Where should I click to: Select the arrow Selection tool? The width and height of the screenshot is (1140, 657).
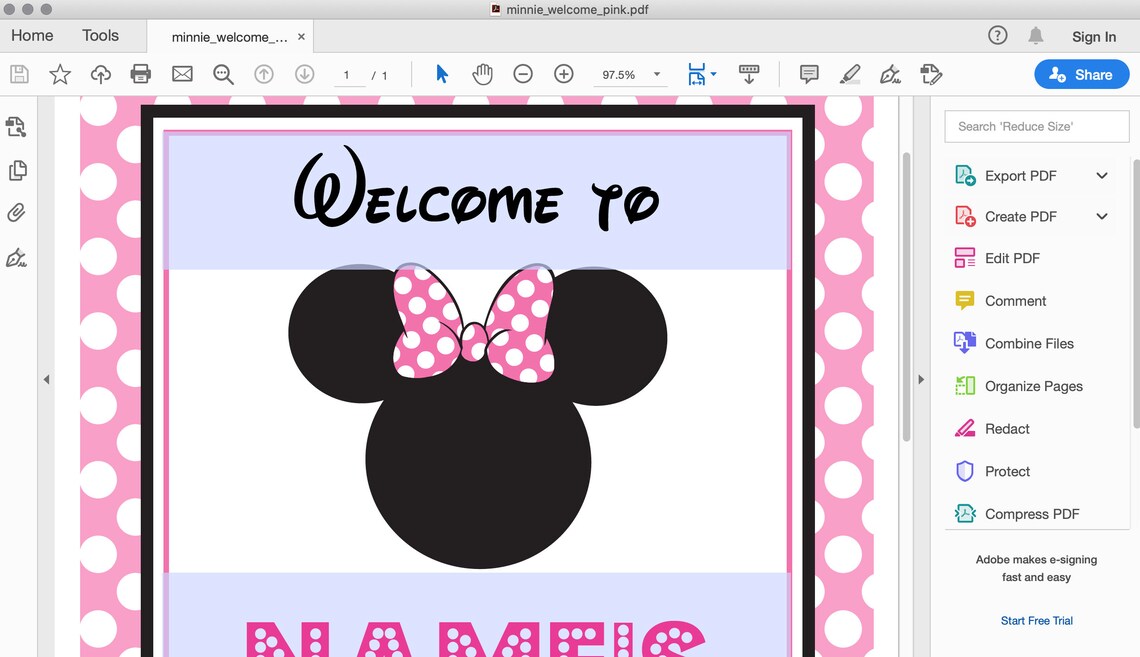tap(440, 74)
